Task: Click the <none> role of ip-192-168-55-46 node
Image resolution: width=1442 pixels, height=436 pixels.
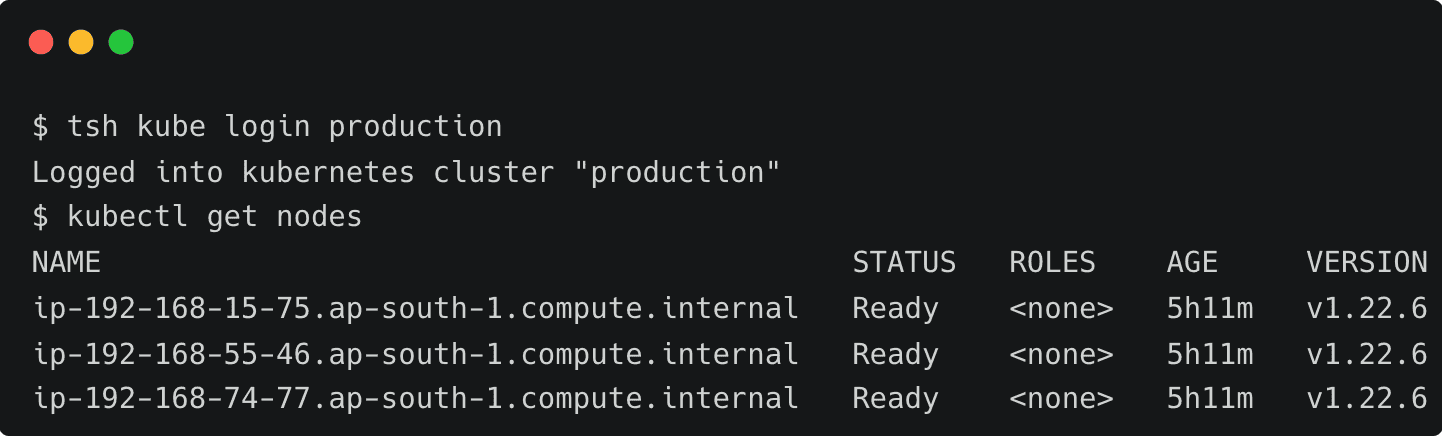Action: click(x=1061, y=354)
